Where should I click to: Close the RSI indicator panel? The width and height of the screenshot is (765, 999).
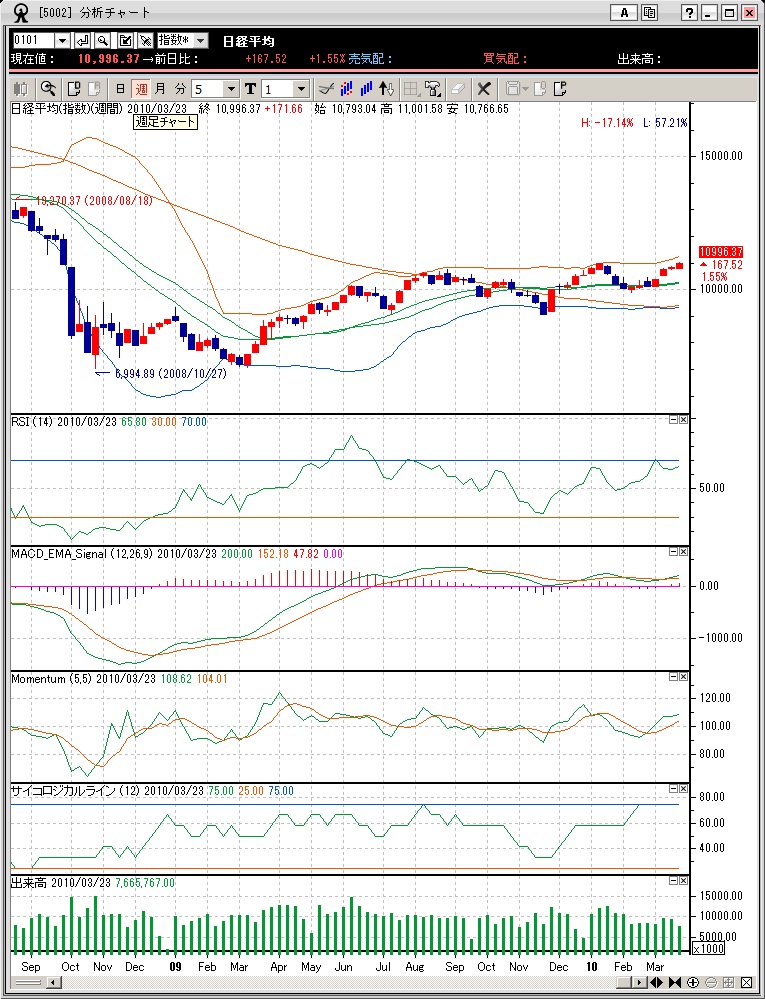pyautogui.click(x=684, y=421)
